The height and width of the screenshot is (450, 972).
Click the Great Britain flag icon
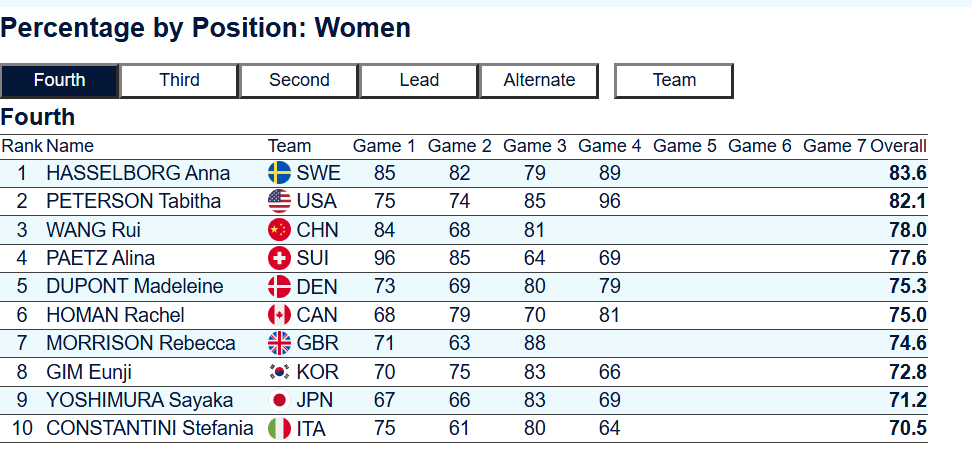(279, 343)
